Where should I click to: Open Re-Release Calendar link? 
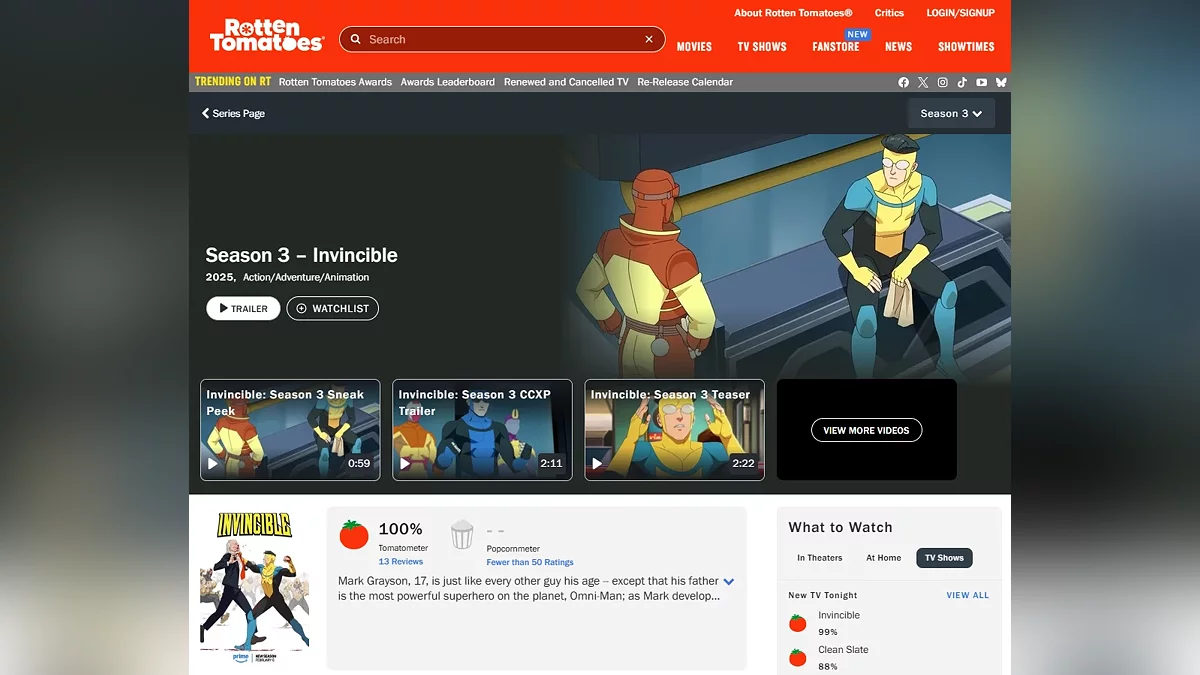[x=685, y=82]
